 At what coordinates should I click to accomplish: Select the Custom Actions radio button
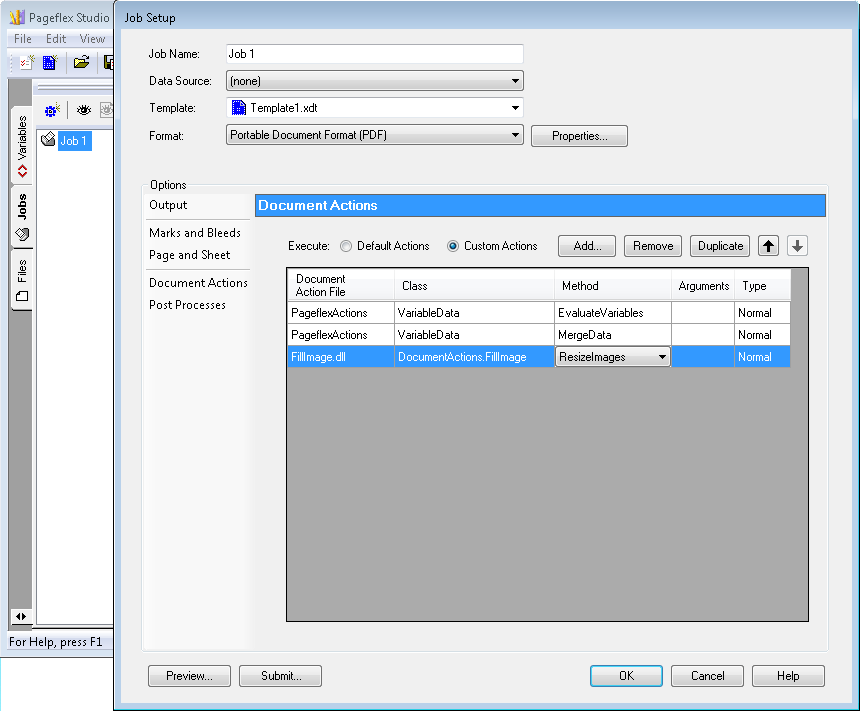453,246
